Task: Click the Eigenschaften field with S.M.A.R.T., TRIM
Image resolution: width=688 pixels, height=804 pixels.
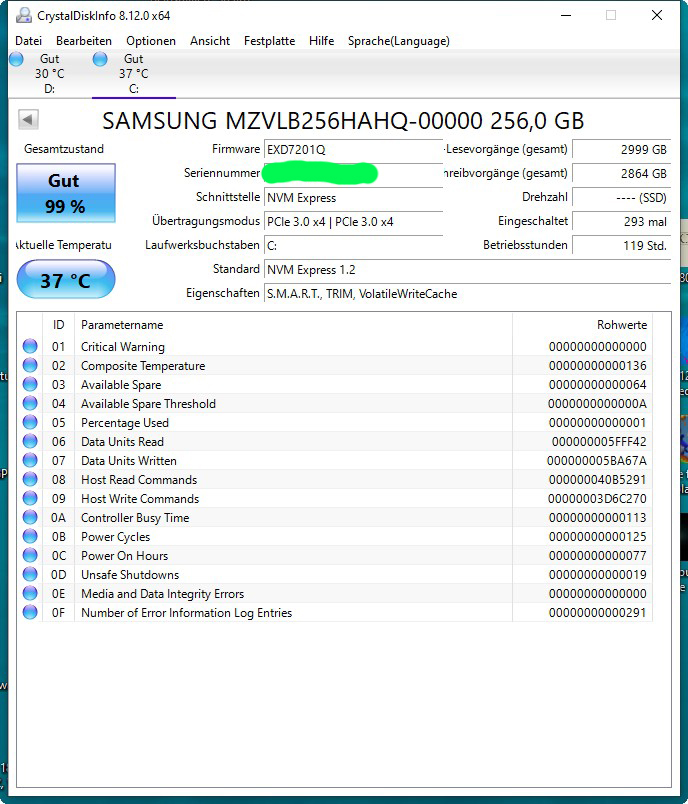Action: [467, 294]
